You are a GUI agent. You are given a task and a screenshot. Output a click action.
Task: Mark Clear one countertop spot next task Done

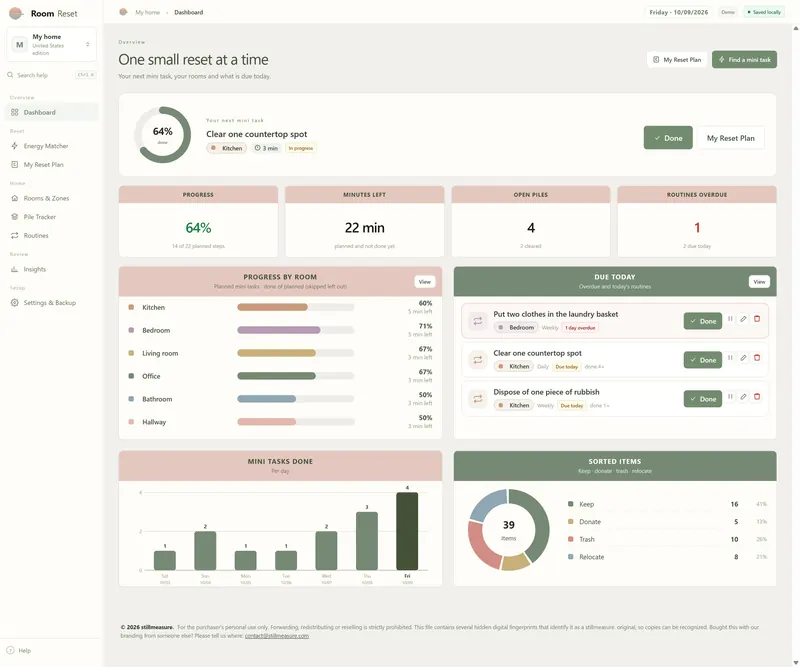pos(668,138)
